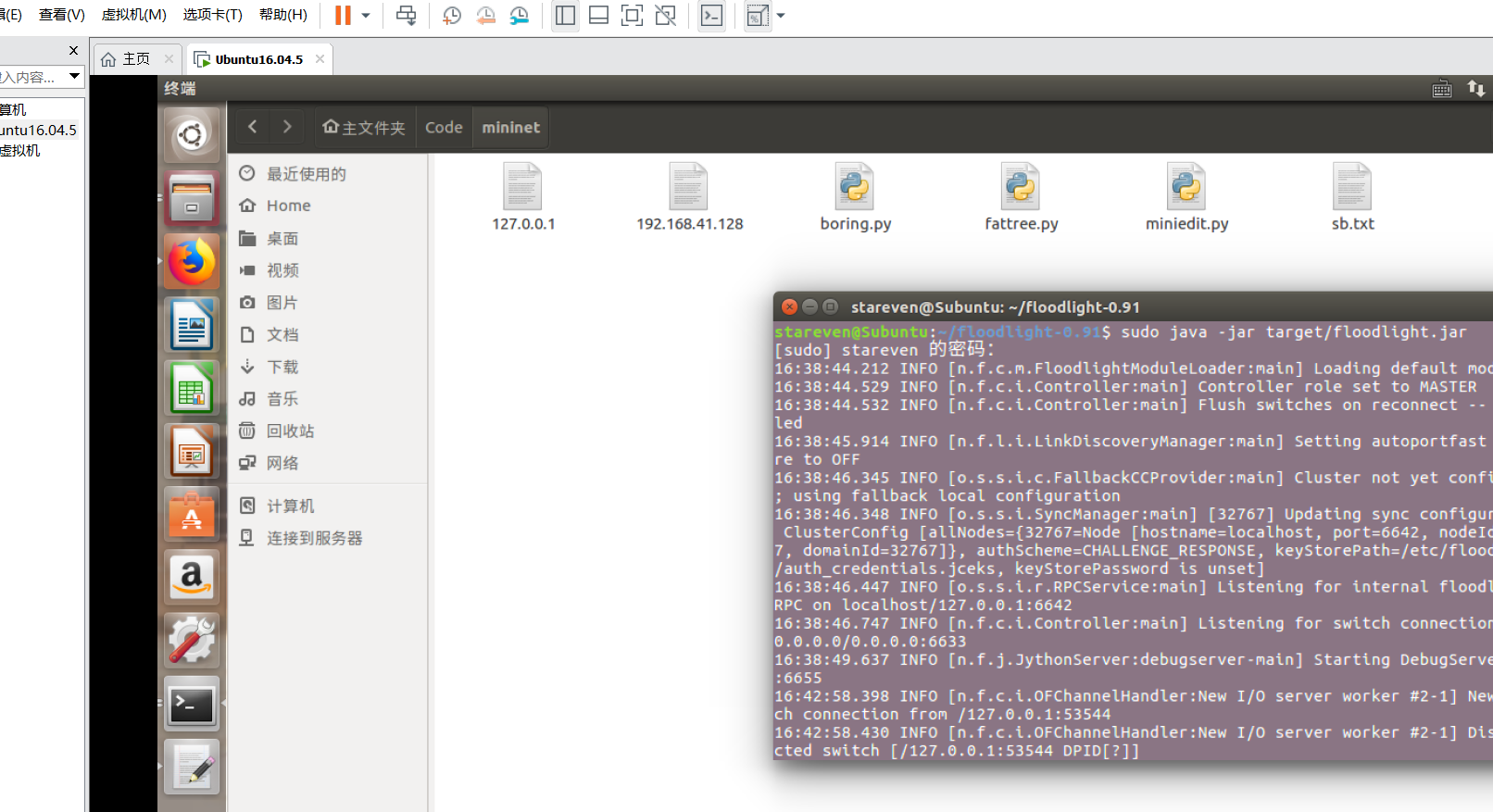Open VMware console view icon
The image size is (1493, 812).
point(711,16)
